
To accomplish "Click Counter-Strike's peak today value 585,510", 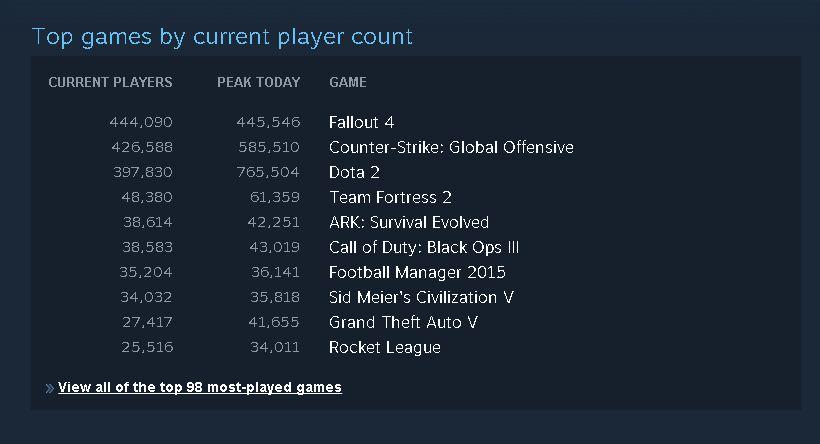I will click(268, 147).
